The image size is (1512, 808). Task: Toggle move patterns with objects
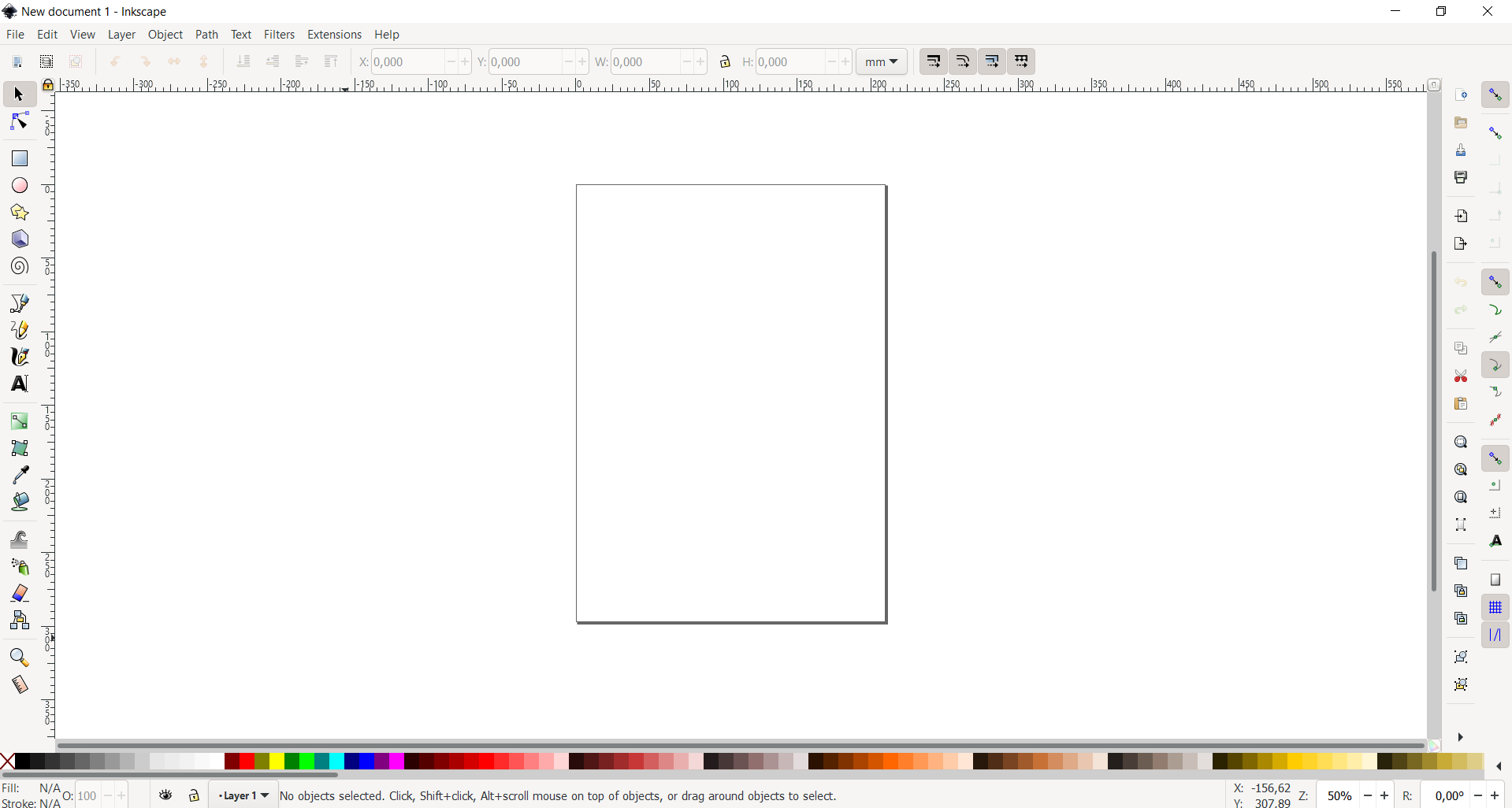1021,61
